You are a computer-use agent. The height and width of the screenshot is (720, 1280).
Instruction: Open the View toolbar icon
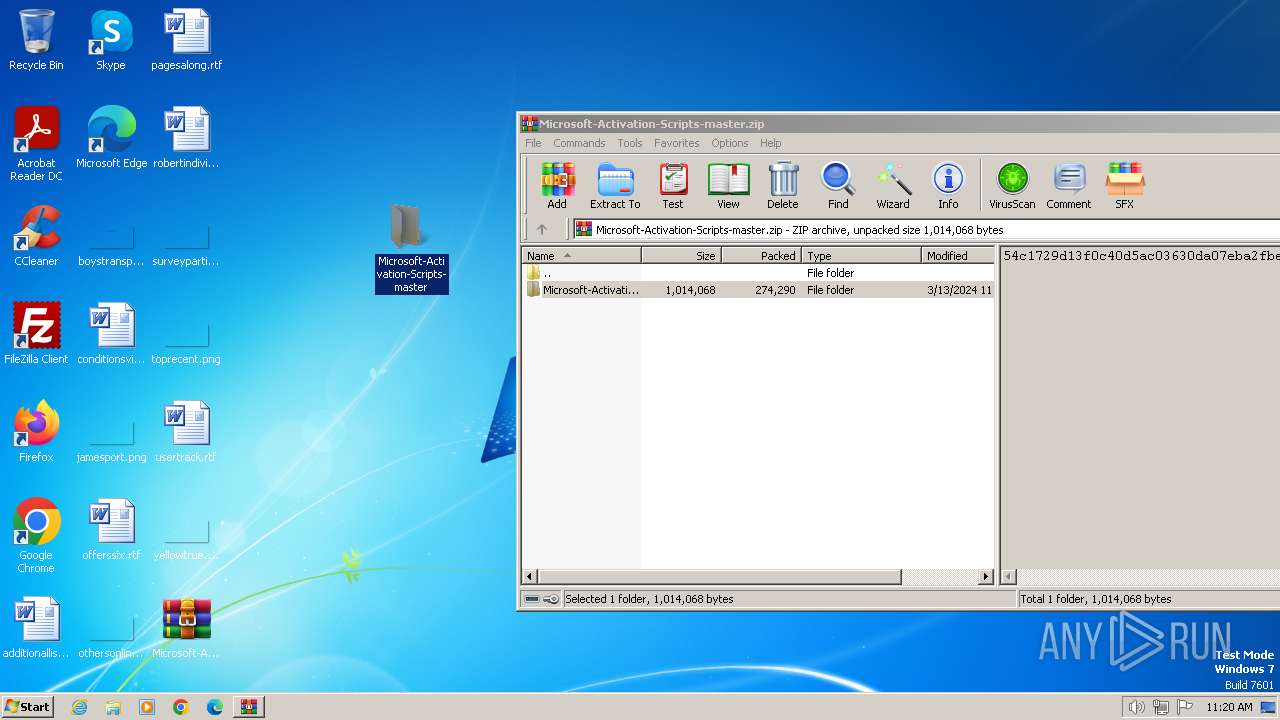728,186
